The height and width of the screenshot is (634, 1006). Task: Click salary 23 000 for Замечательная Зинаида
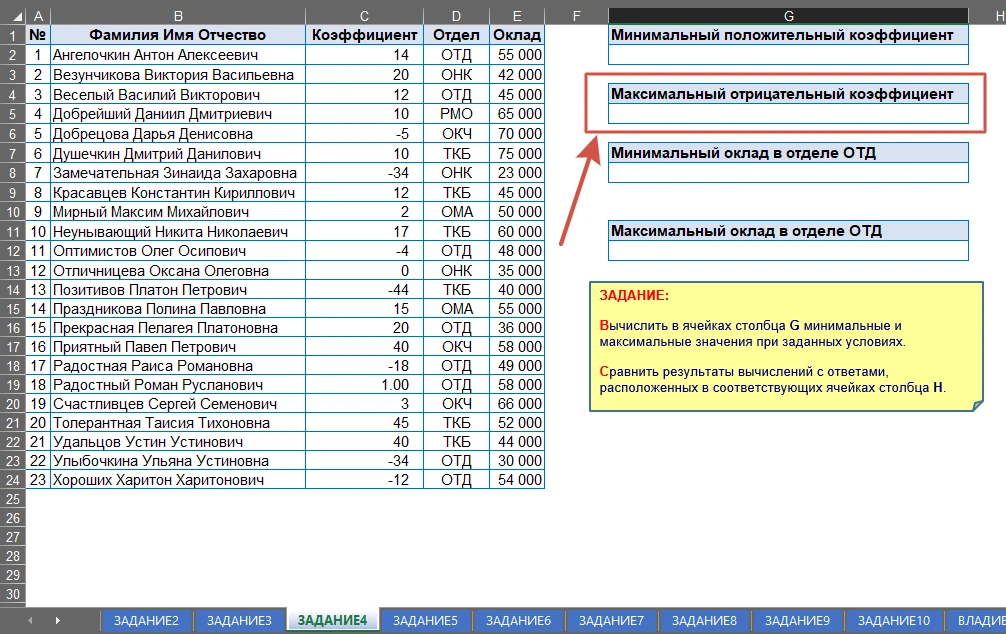click(x=517, y=173)
